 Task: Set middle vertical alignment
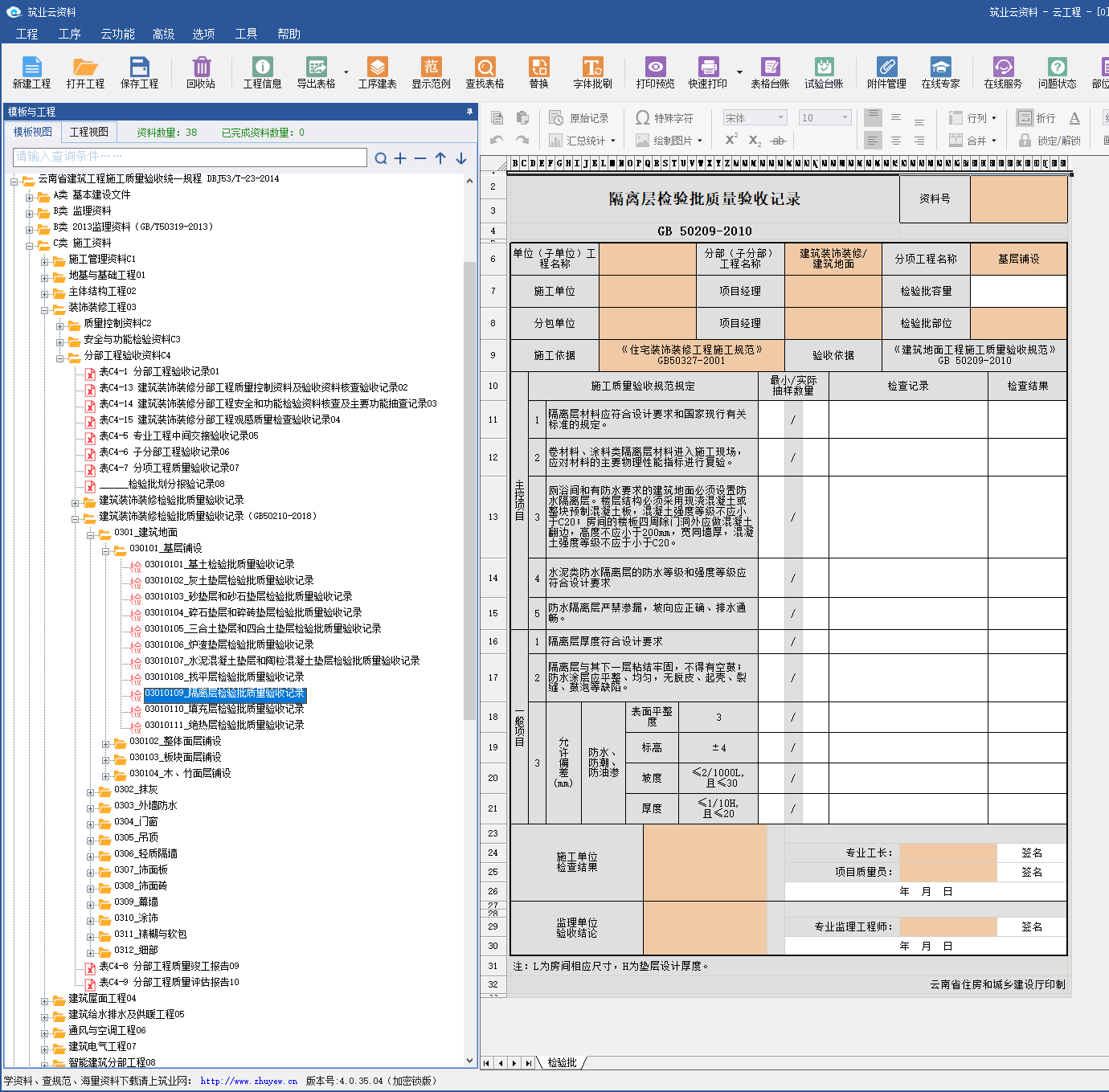(x=896, y=117)
